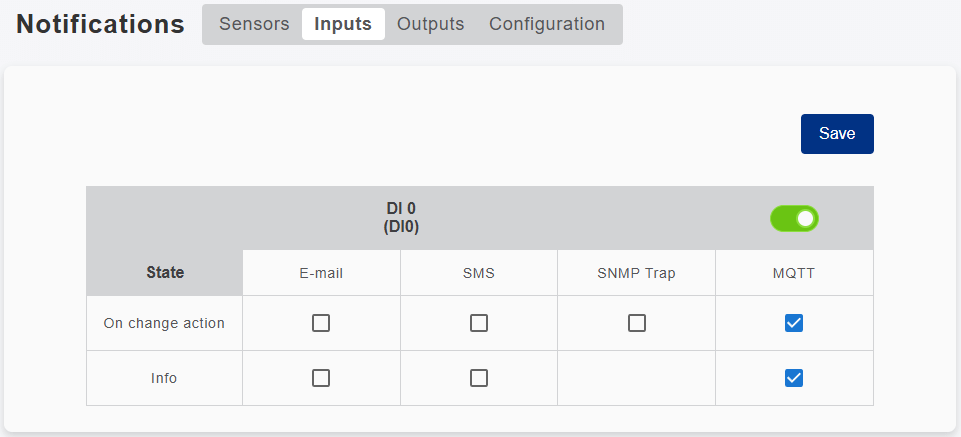Click the Save button
Screen dimensions: 961x437
click(x=837, y=134)
